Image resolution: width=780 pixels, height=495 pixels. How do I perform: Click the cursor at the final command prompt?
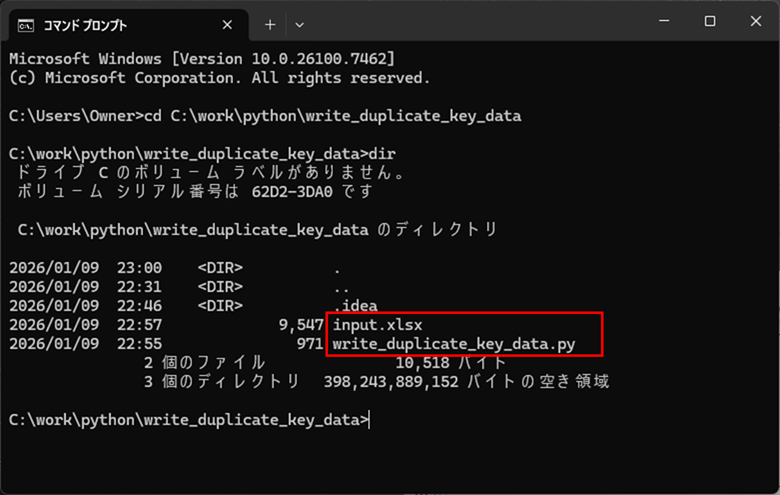[x=370, y=421]
